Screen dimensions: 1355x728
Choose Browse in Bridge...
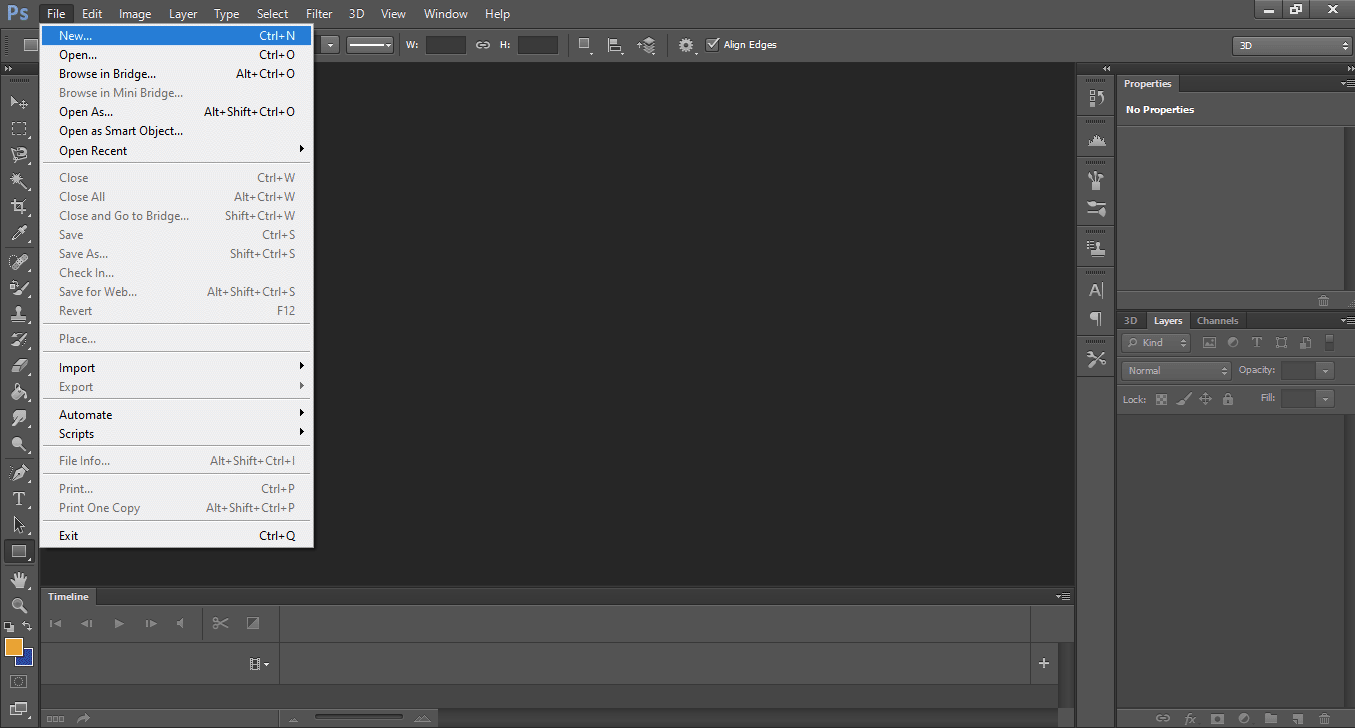point(177,74)
